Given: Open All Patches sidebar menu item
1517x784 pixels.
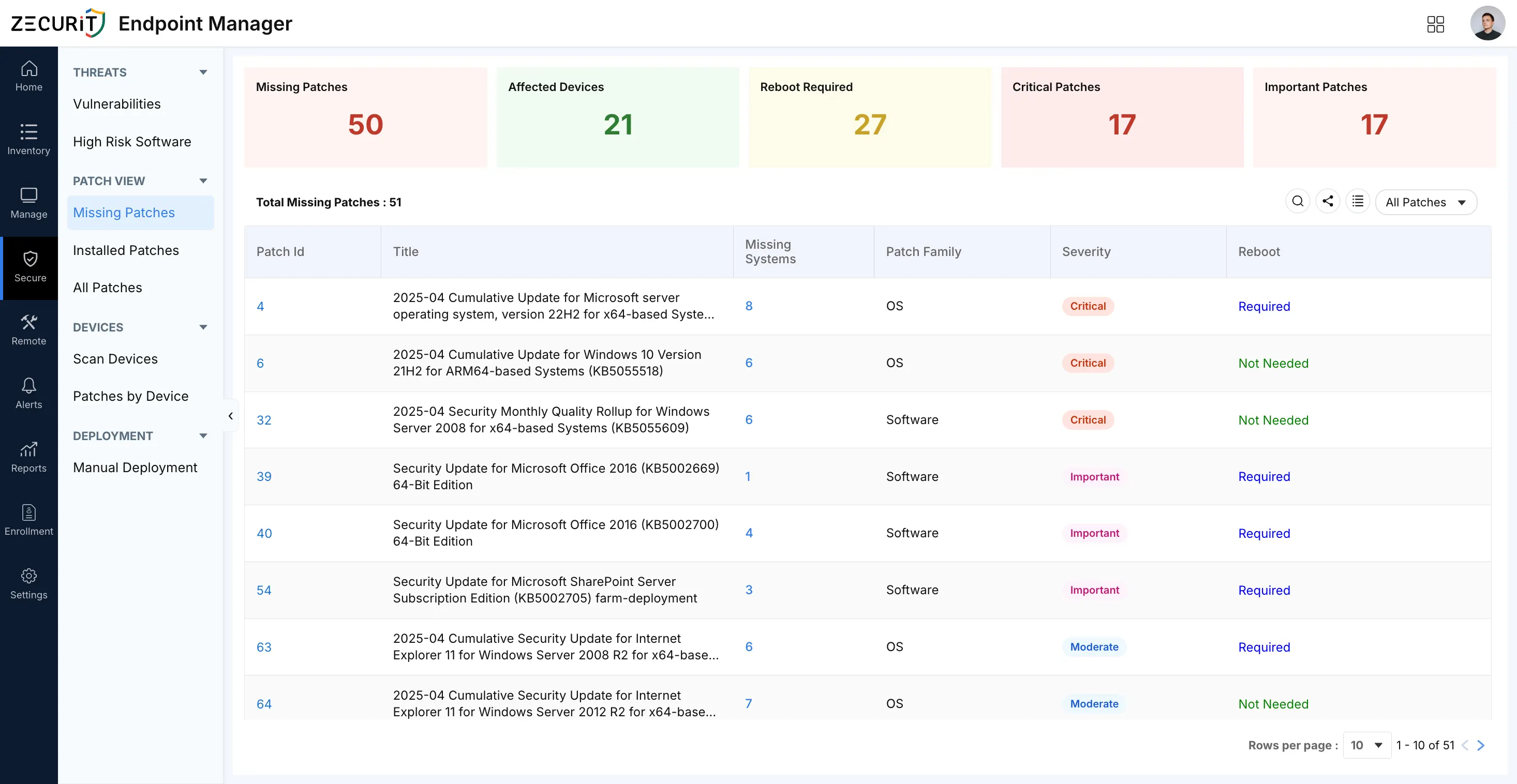Looking at the screenshot, I should [108, 288].
